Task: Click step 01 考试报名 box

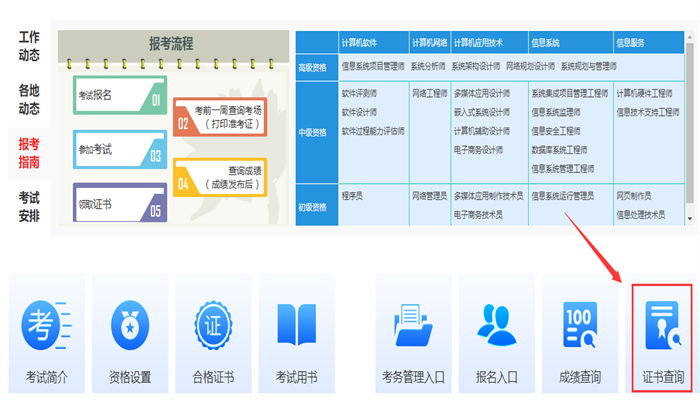Action: click(119, 96)
